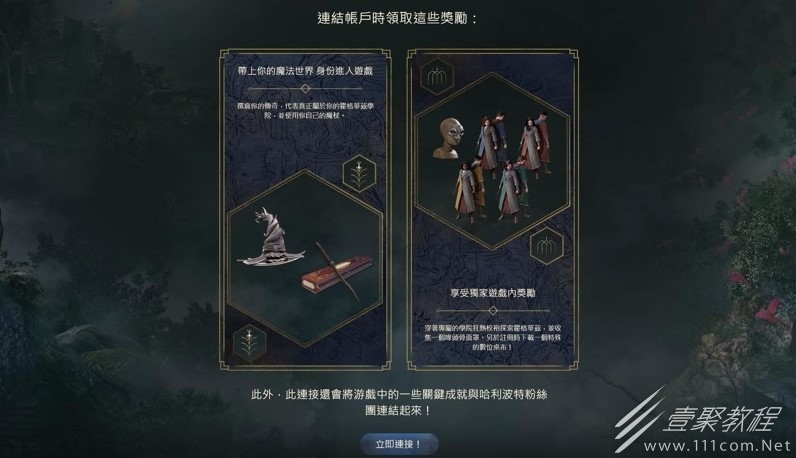796x458 pixels.
Task: Click the plant emblem in left card's bottom corner
Action: click(249, 343)
